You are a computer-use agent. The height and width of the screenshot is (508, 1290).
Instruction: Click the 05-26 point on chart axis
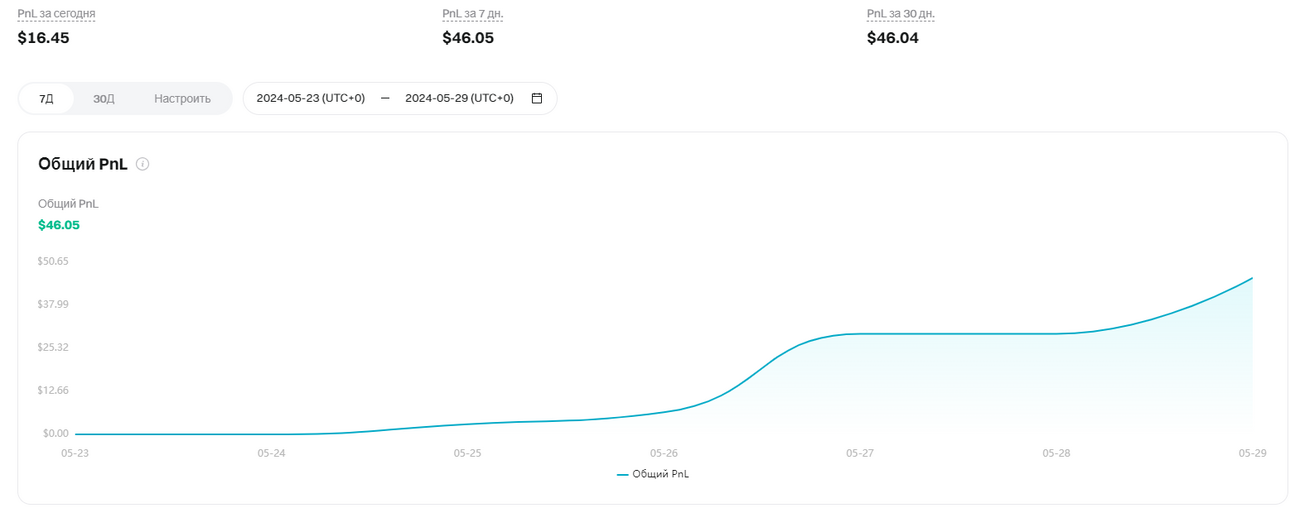[x=664, y=453]
